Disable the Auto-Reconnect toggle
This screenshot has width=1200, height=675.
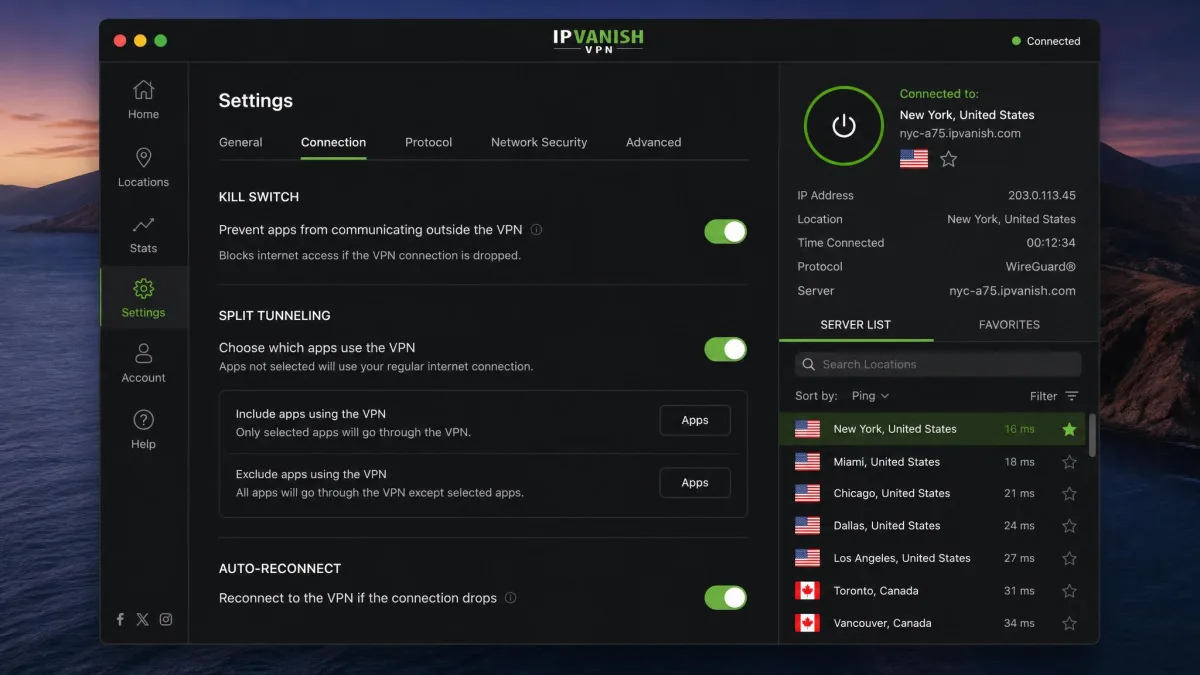725,598
